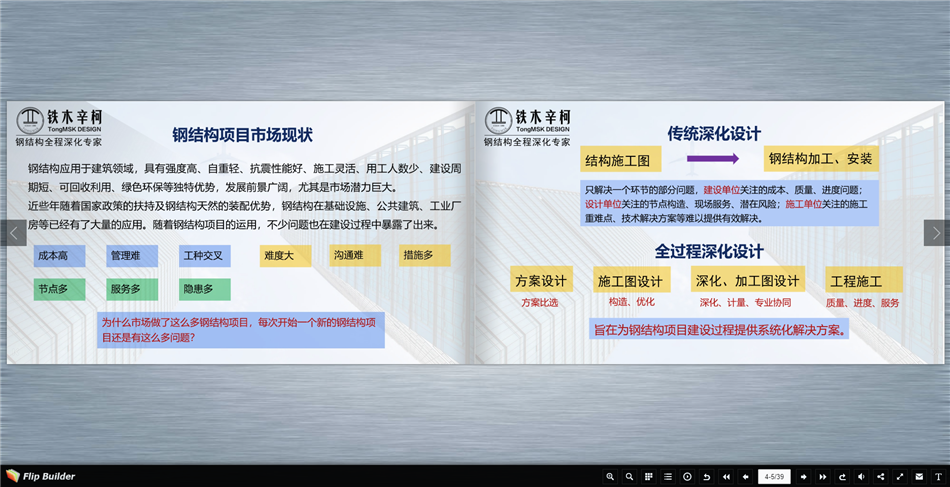Open the share options
Viewport: 950px width, 487px height.
(881, 477)
